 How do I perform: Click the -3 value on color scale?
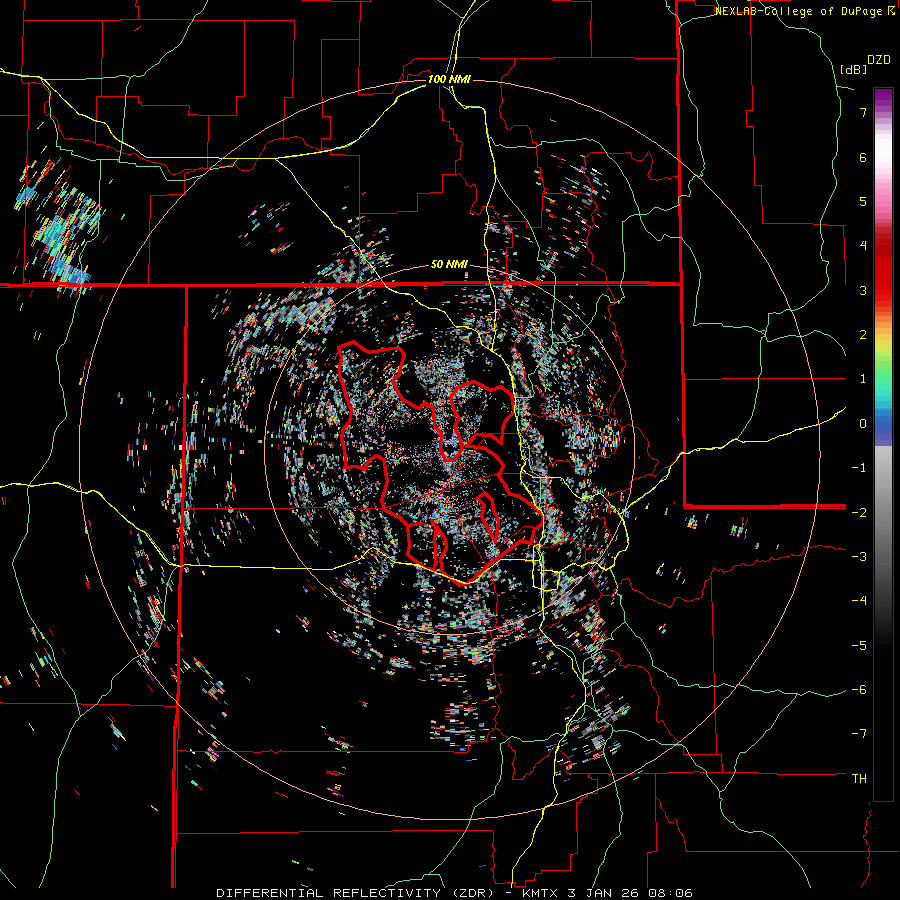tap(859, 557)
